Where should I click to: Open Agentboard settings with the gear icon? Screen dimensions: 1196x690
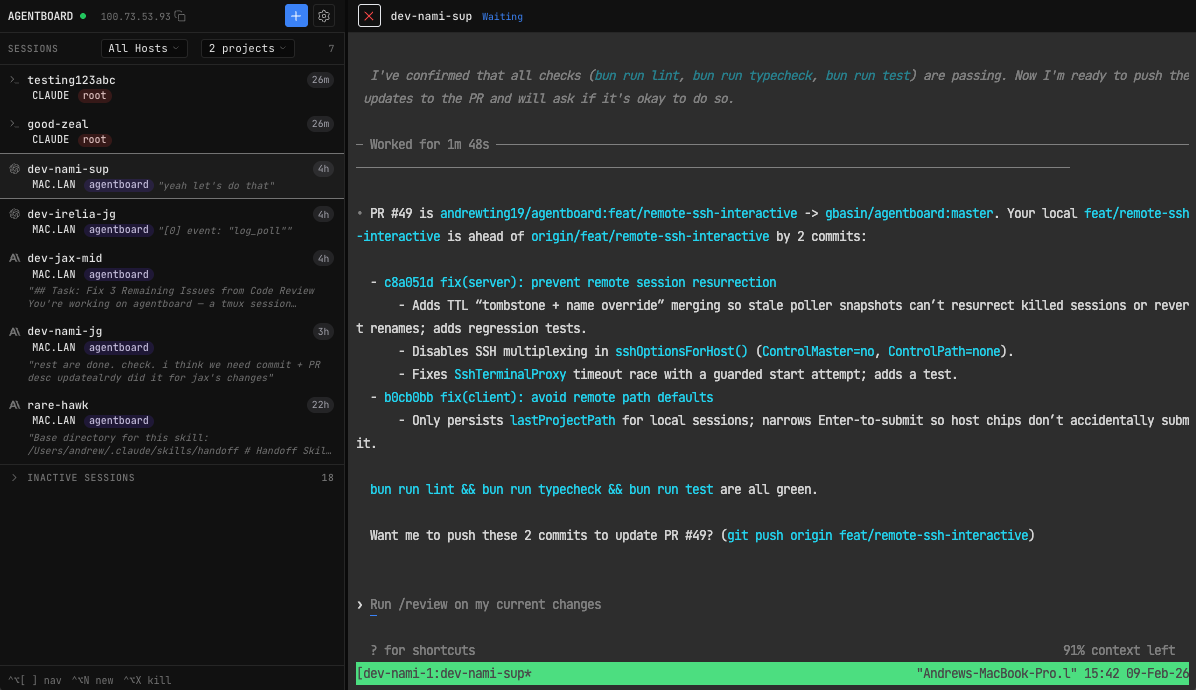coord(323,16)
